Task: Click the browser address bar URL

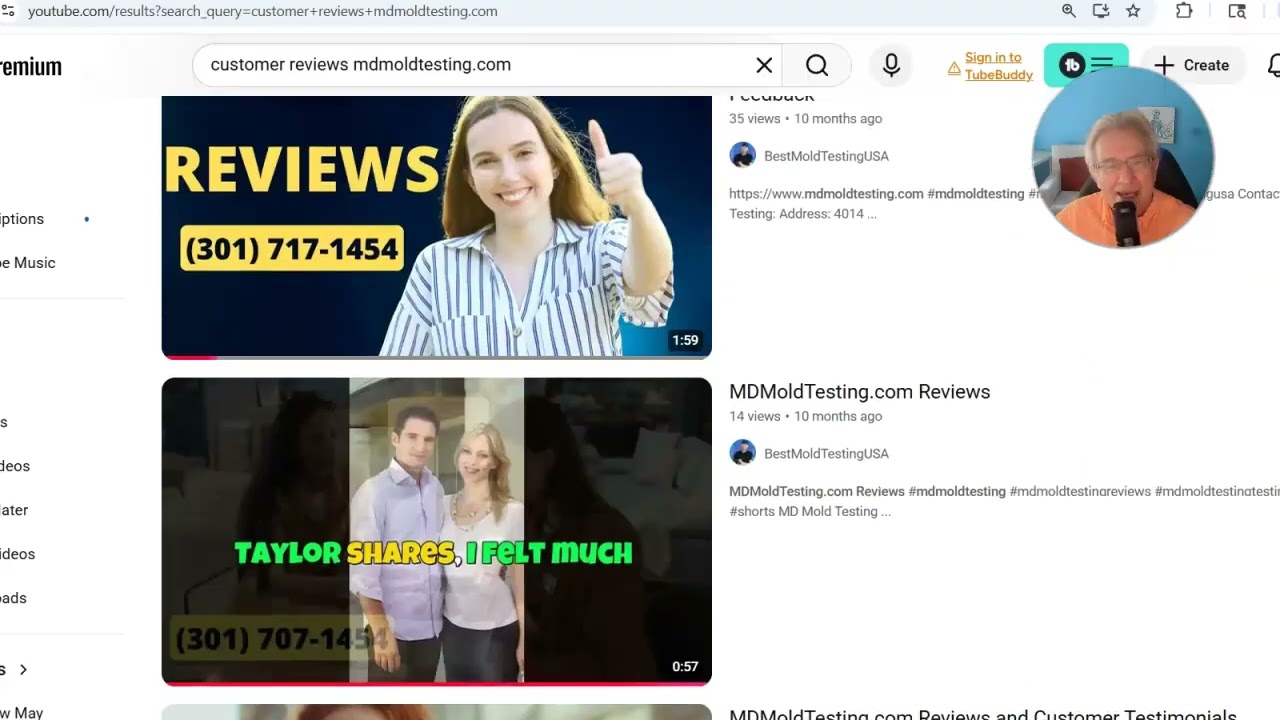Action: click(x=262, y=11)
